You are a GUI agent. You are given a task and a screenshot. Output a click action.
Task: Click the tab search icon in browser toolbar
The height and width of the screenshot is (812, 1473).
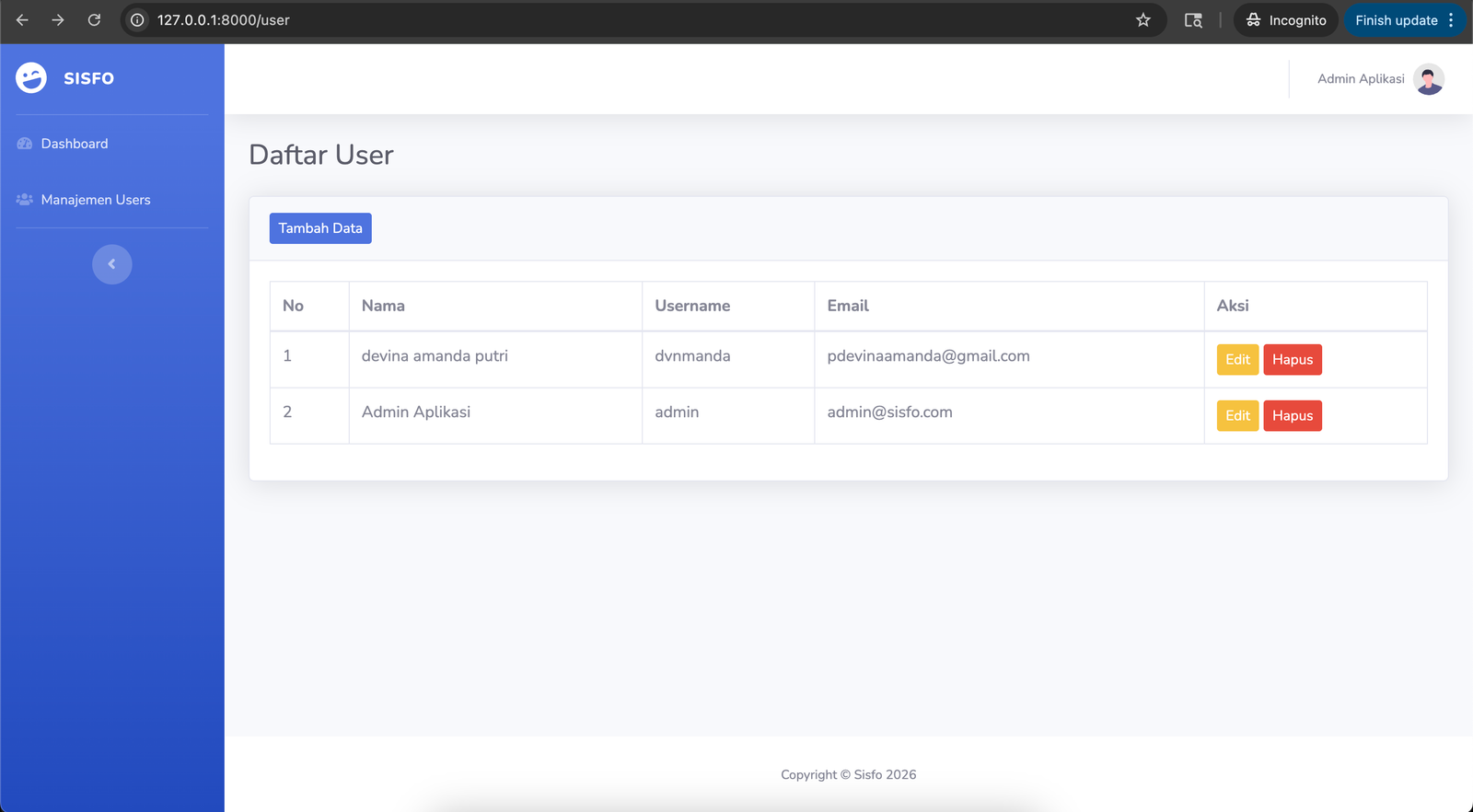(x=1193, y=20)
